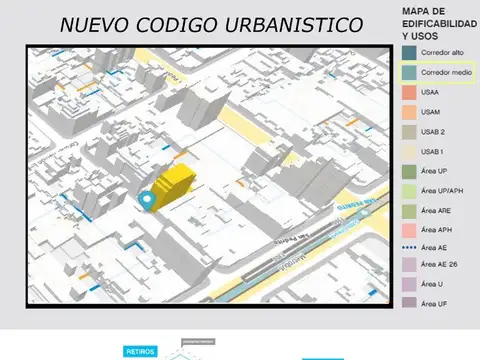480x360 pixels.
Task: Click the 'Área UP' legend label
Action: point(434,171)
